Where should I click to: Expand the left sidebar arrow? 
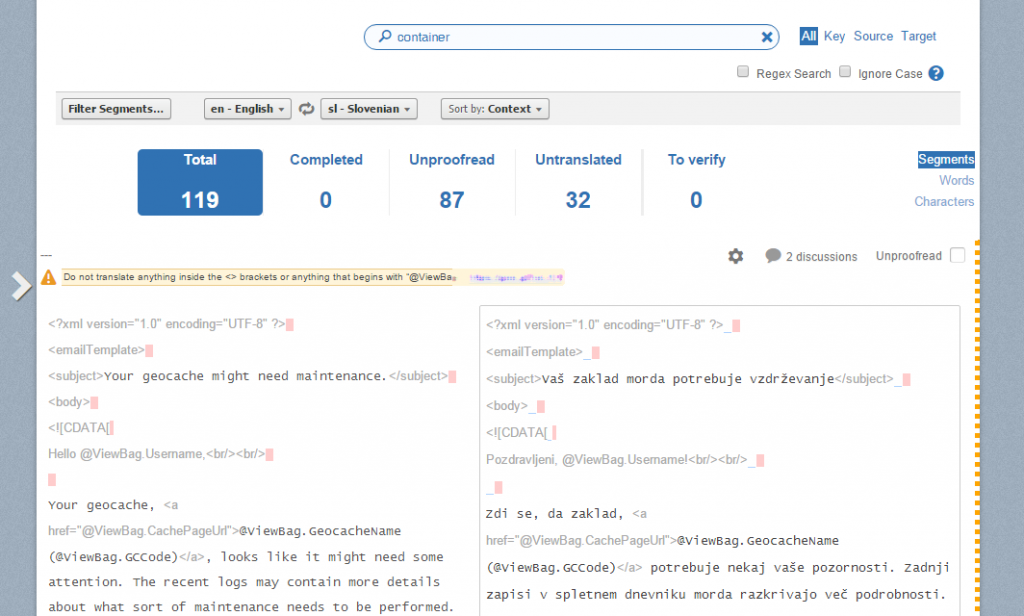pyautogui.click(x=21, y=286)
